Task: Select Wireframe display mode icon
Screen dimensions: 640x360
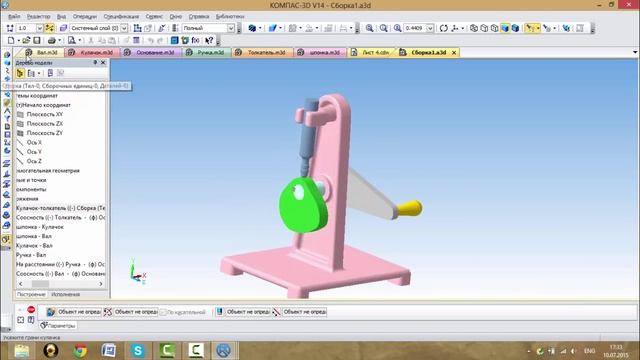Action: (474, 28)
